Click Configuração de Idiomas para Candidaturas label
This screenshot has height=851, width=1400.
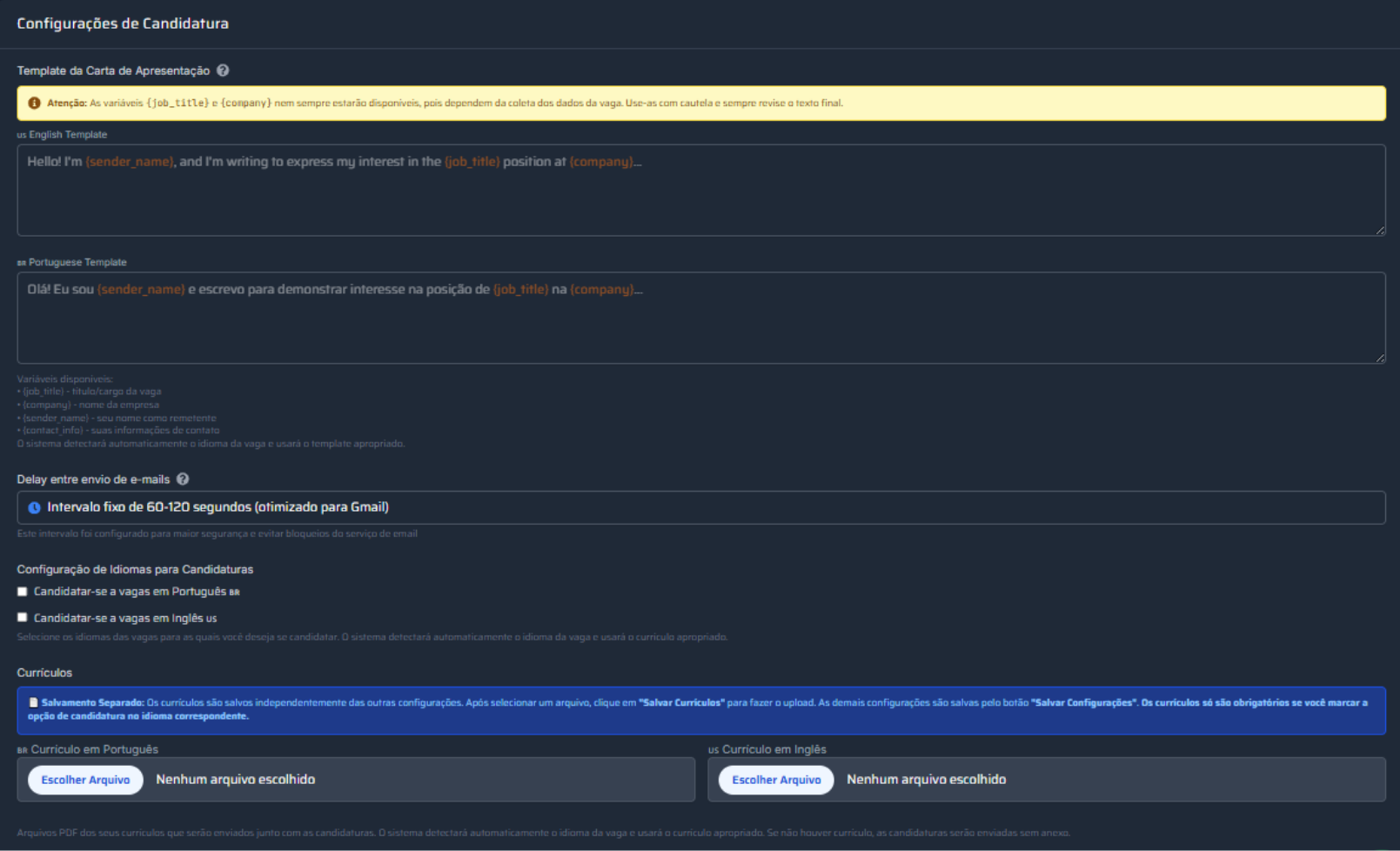click(135, 569)
